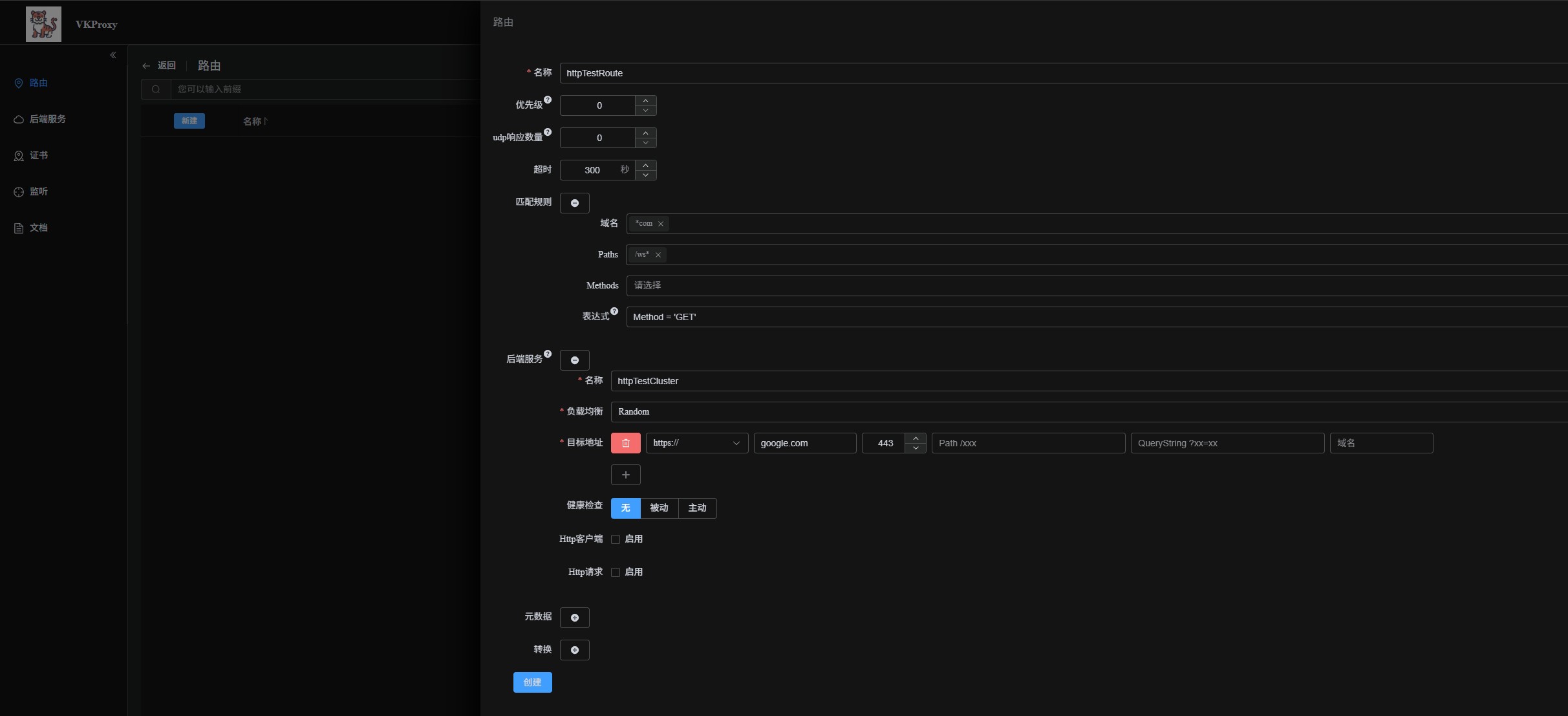Click the 创建 submit button
Screen dimensions: 1568x716
[533, 682]
